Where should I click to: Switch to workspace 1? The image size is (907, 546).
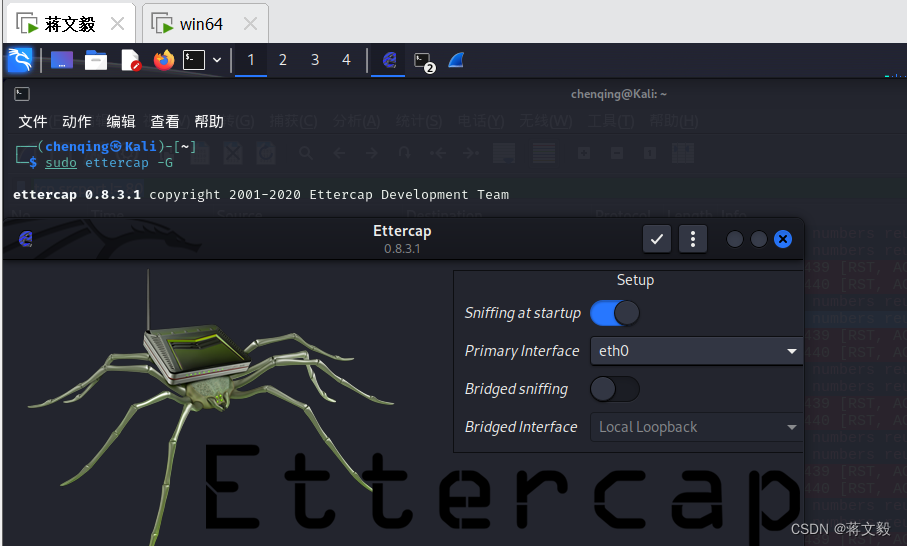tap(251, 60)
